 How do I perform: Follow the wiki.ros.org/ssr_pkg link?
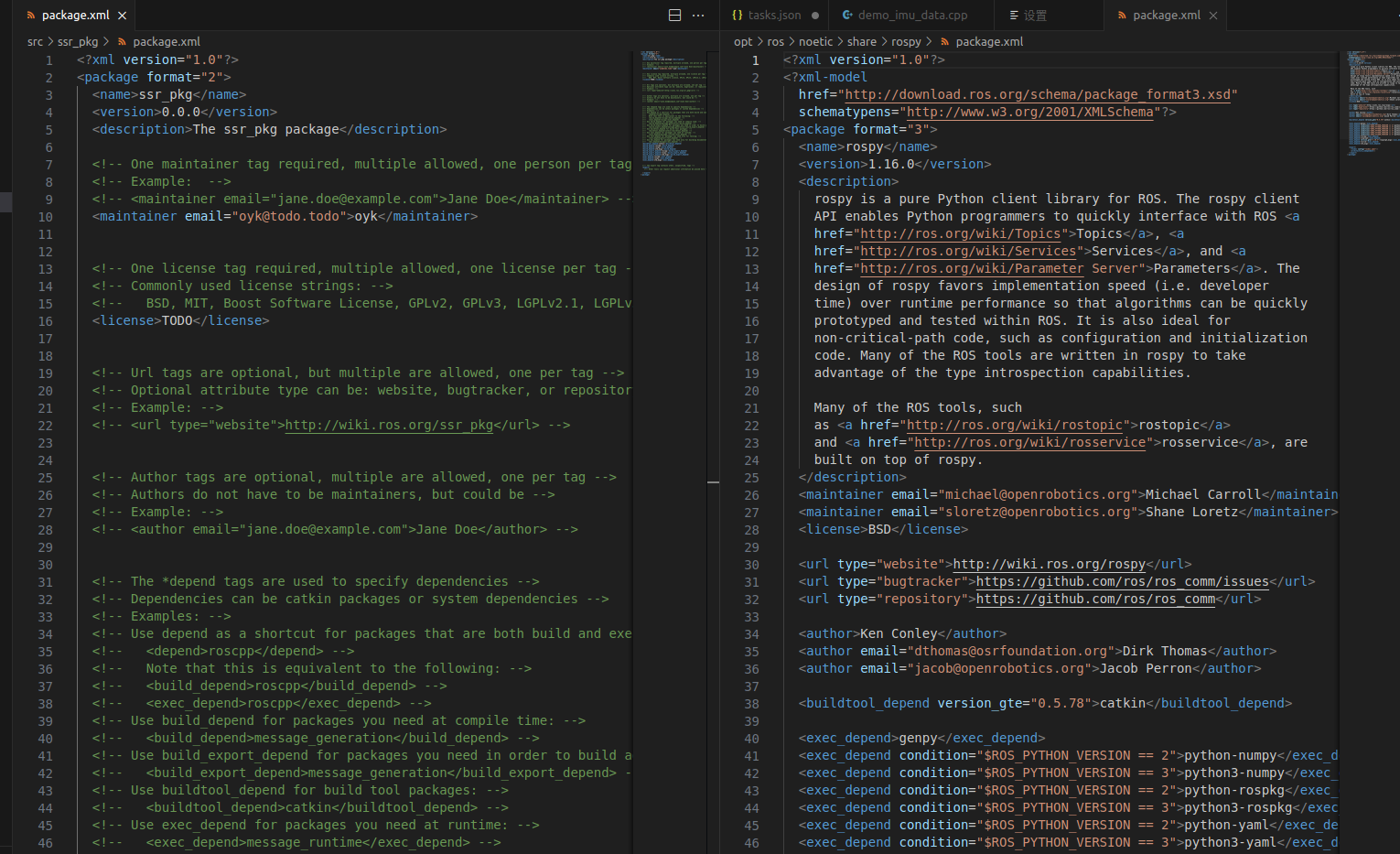(390, 425)
